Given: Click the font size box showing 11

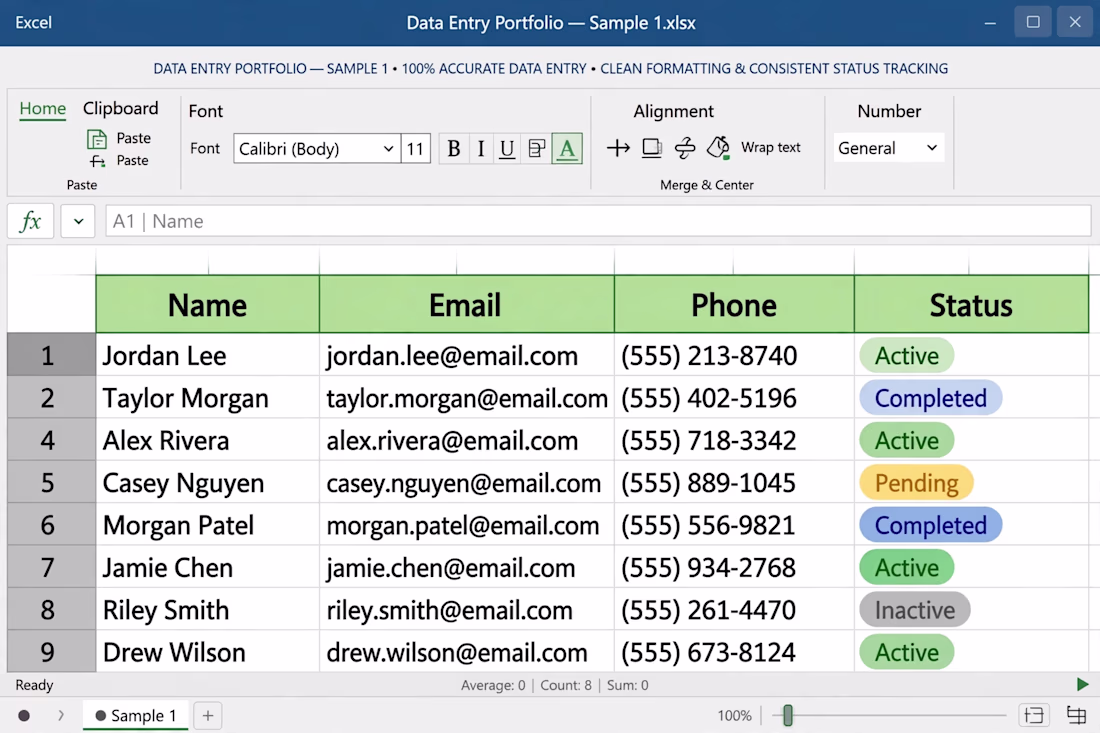Looking at the screenshot, I should tap(415, 149).
